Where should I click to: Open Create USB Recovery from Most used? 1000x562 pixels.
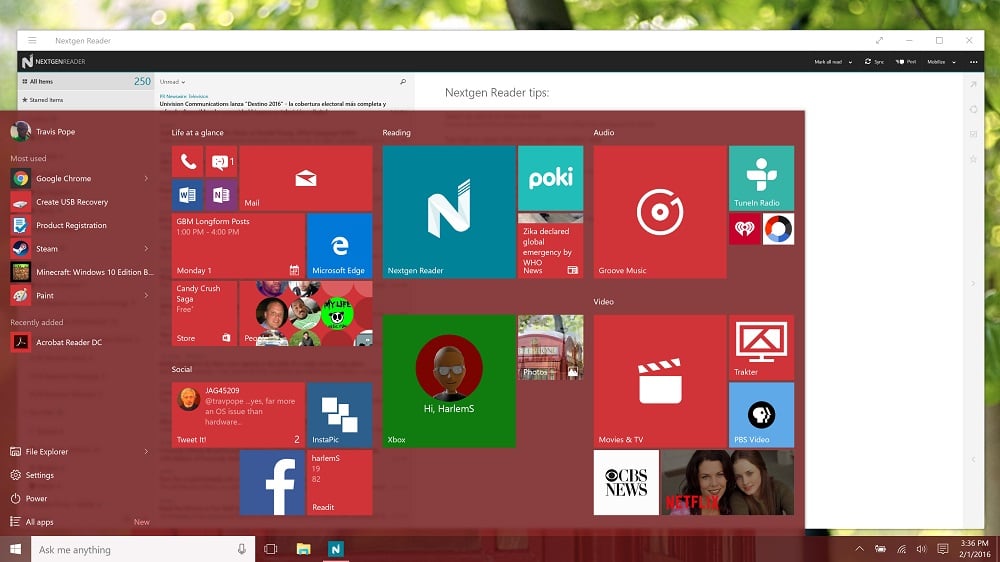click(80, 202)
